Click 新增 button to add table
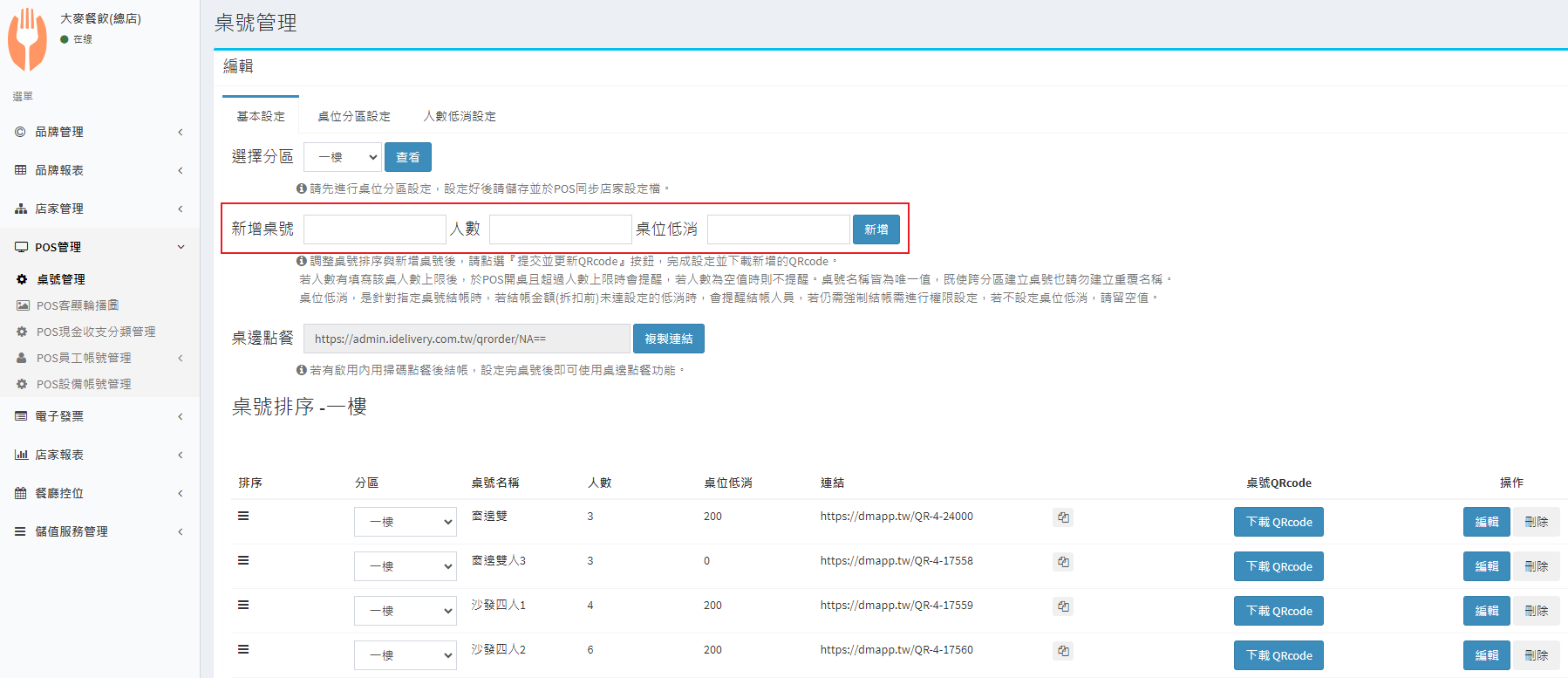This screenshot has width=1568, height=678. [x=876, y=229]
